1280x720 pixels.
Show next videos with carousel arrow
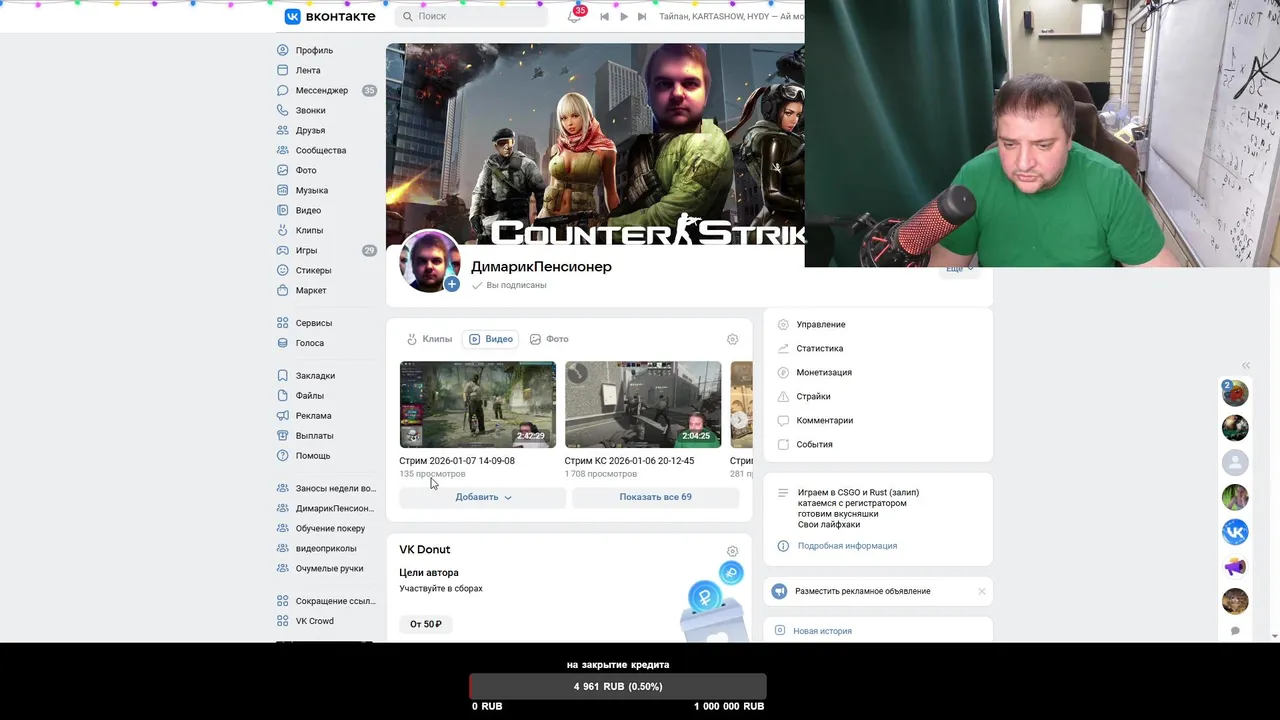[738, 420]
